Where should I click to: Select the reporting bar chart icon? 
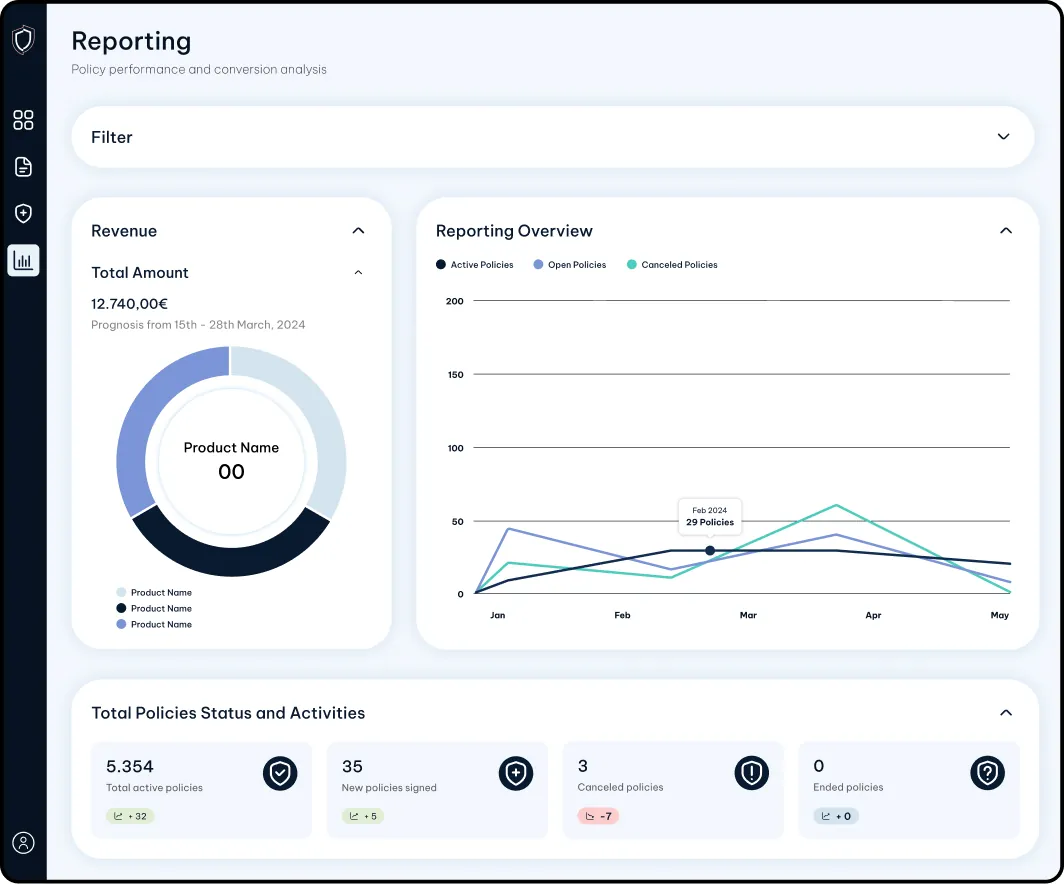click(23, 261)
